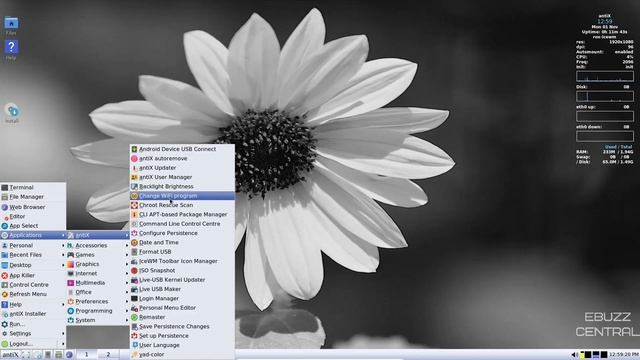Click the antiX start button

[10, 355]
